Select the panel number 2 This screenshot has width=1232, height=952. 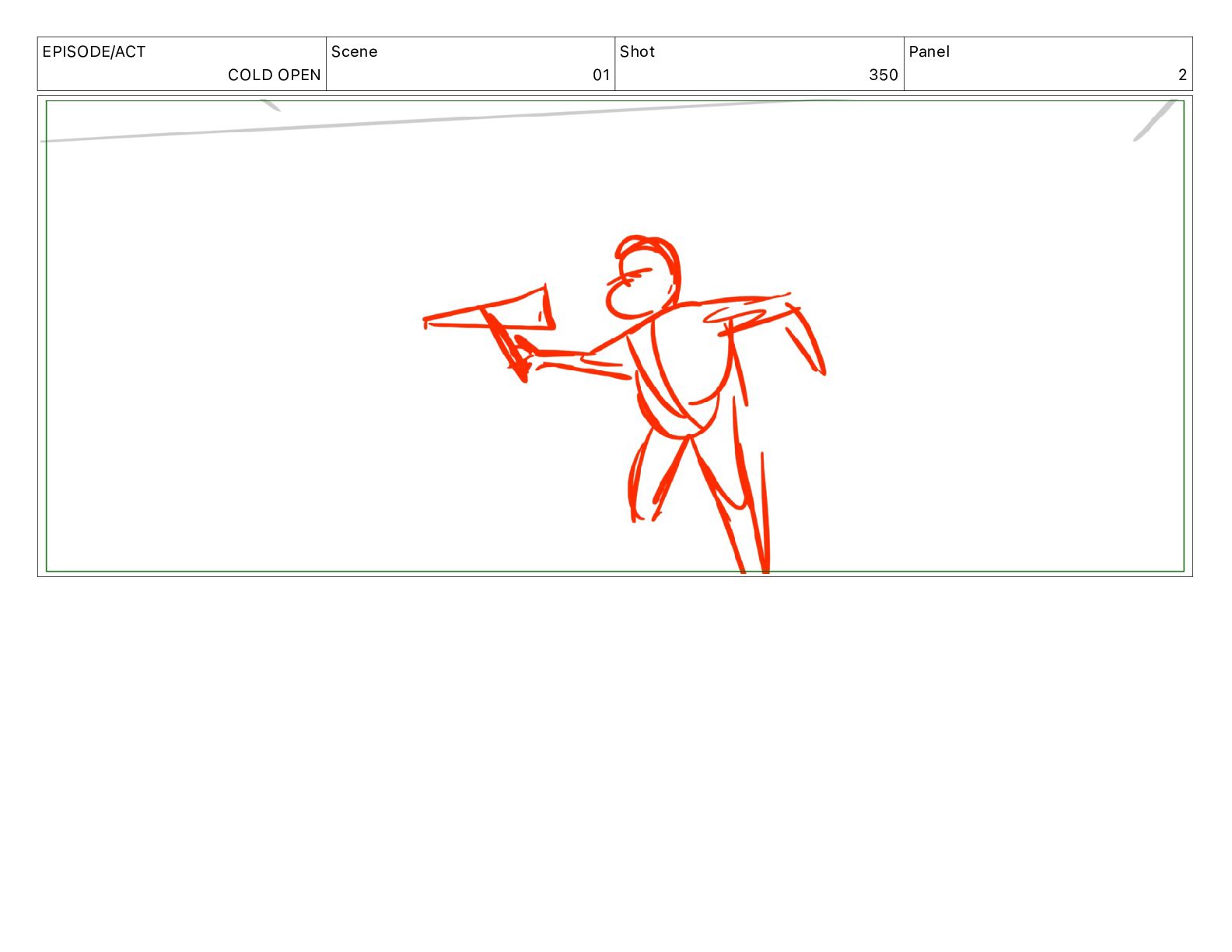click(x=1182, y=75)
